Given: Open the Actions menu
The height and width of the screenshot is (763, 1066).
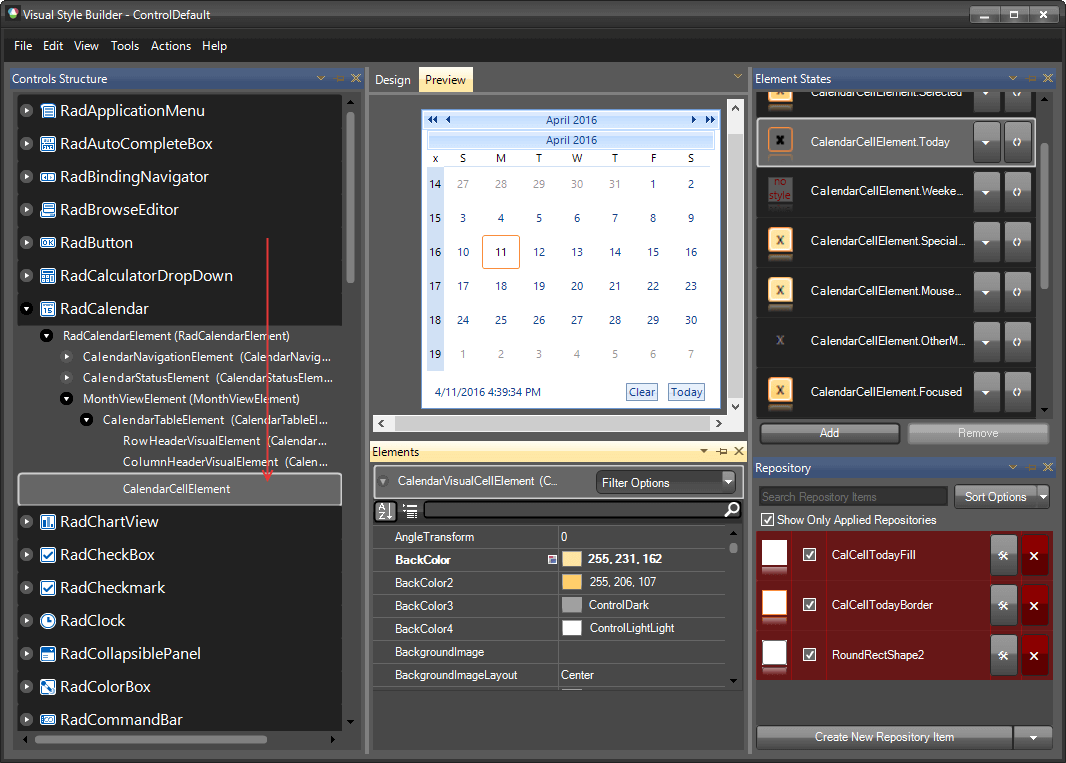Looking at the screenshot, I should [170, 46].
